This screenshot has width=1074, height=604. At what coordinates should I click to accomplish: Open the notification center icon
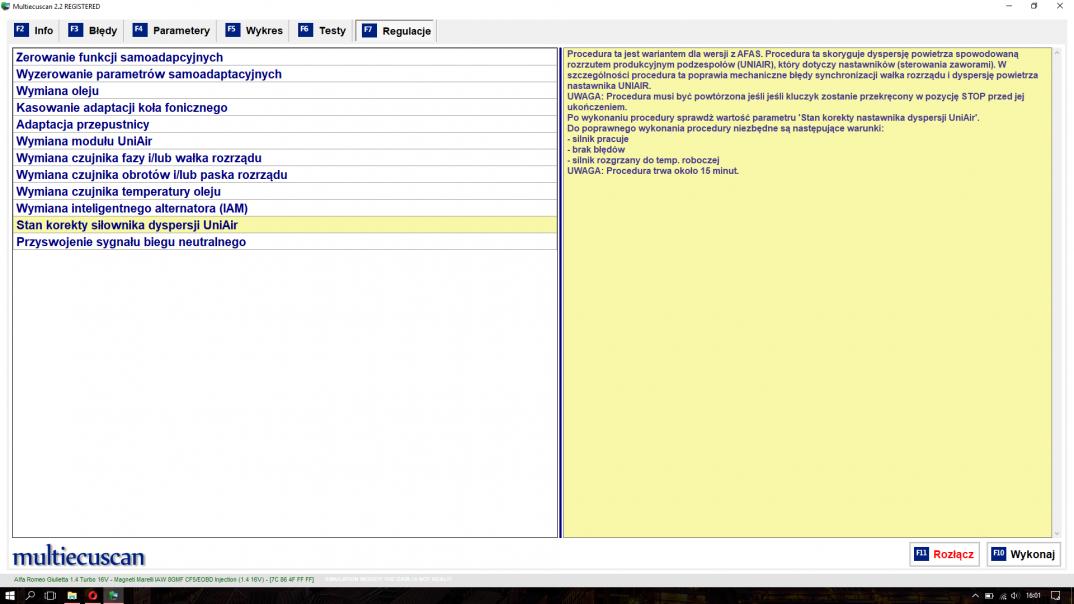pos(1056,596)
